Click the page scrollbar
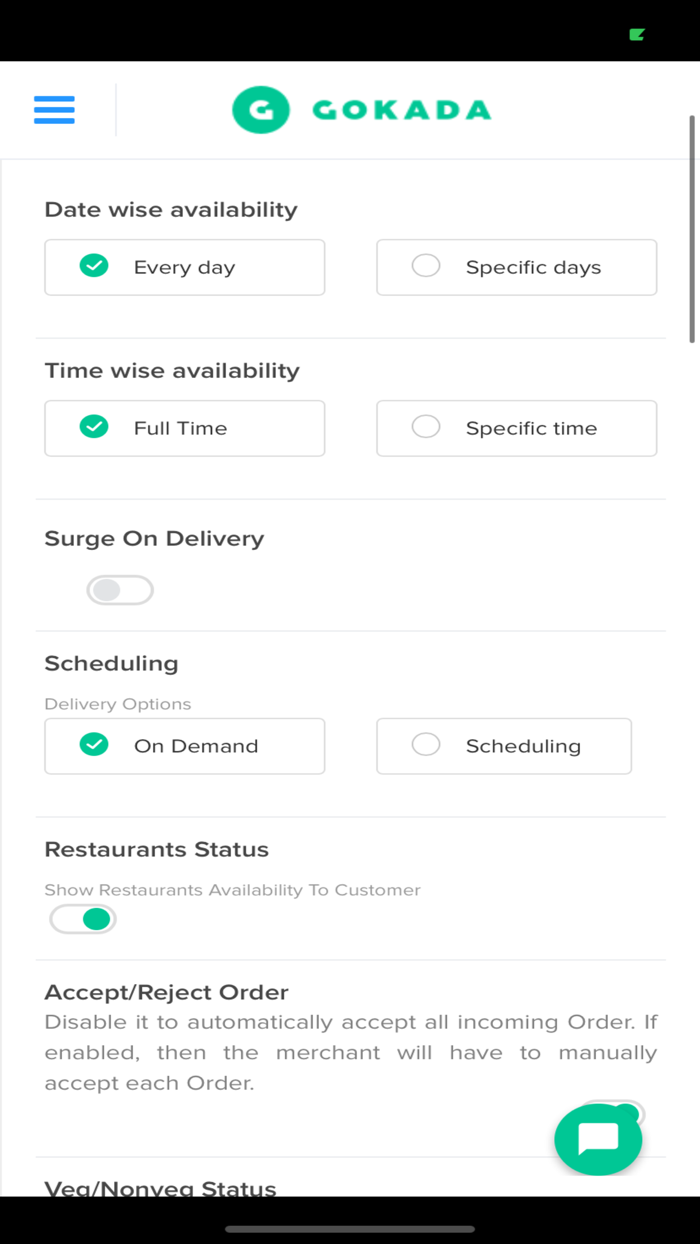 pyautogui.click(x=691, y=230)
